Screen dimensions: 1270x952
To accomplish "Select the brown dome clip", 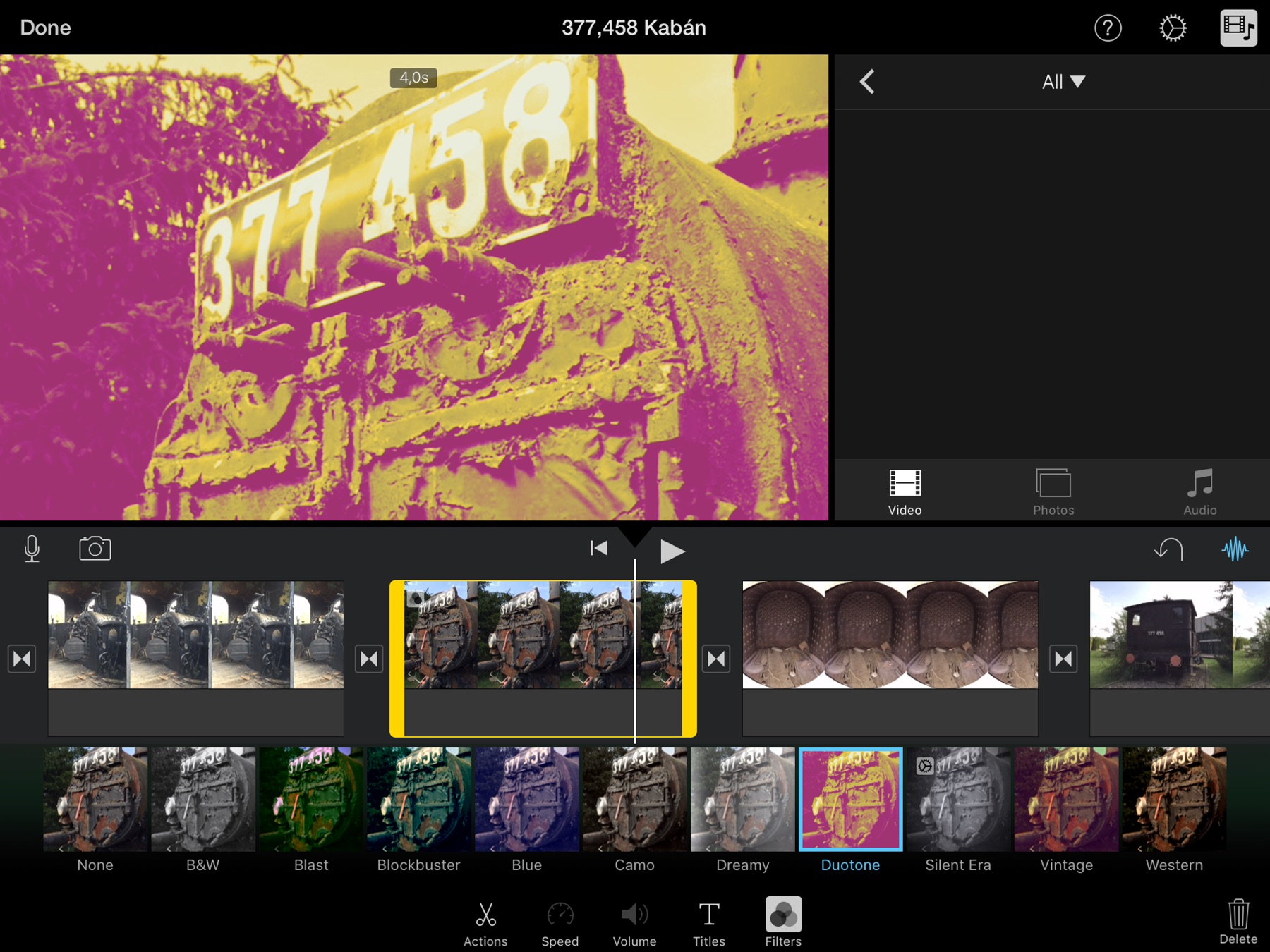I will point(890,659).
